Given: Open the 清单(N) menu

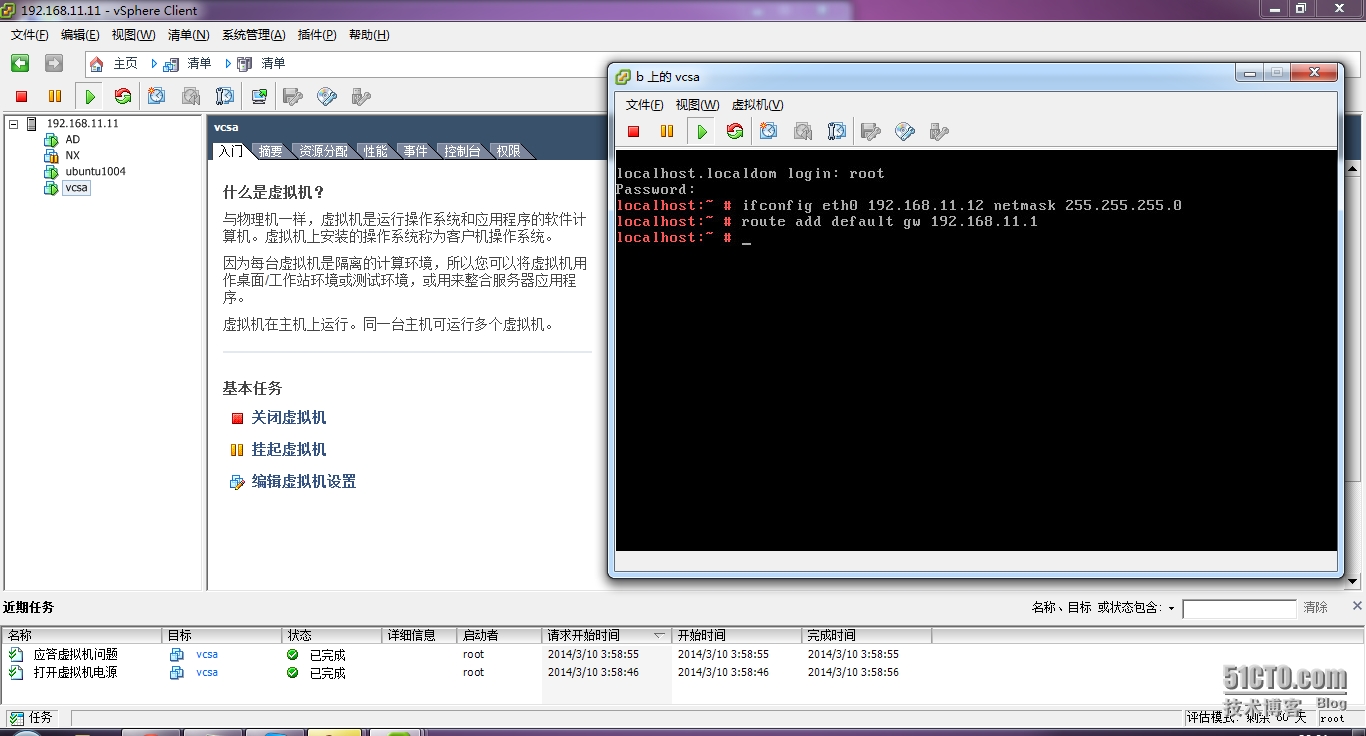Looking at the screenshot, I should click(x=188, y=35).
